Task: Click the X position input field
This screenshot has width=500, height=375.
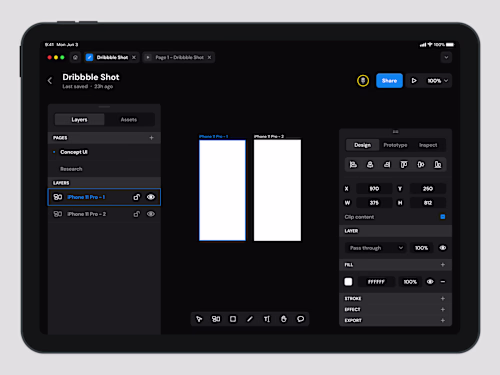Action: click(x=374, y=189)
